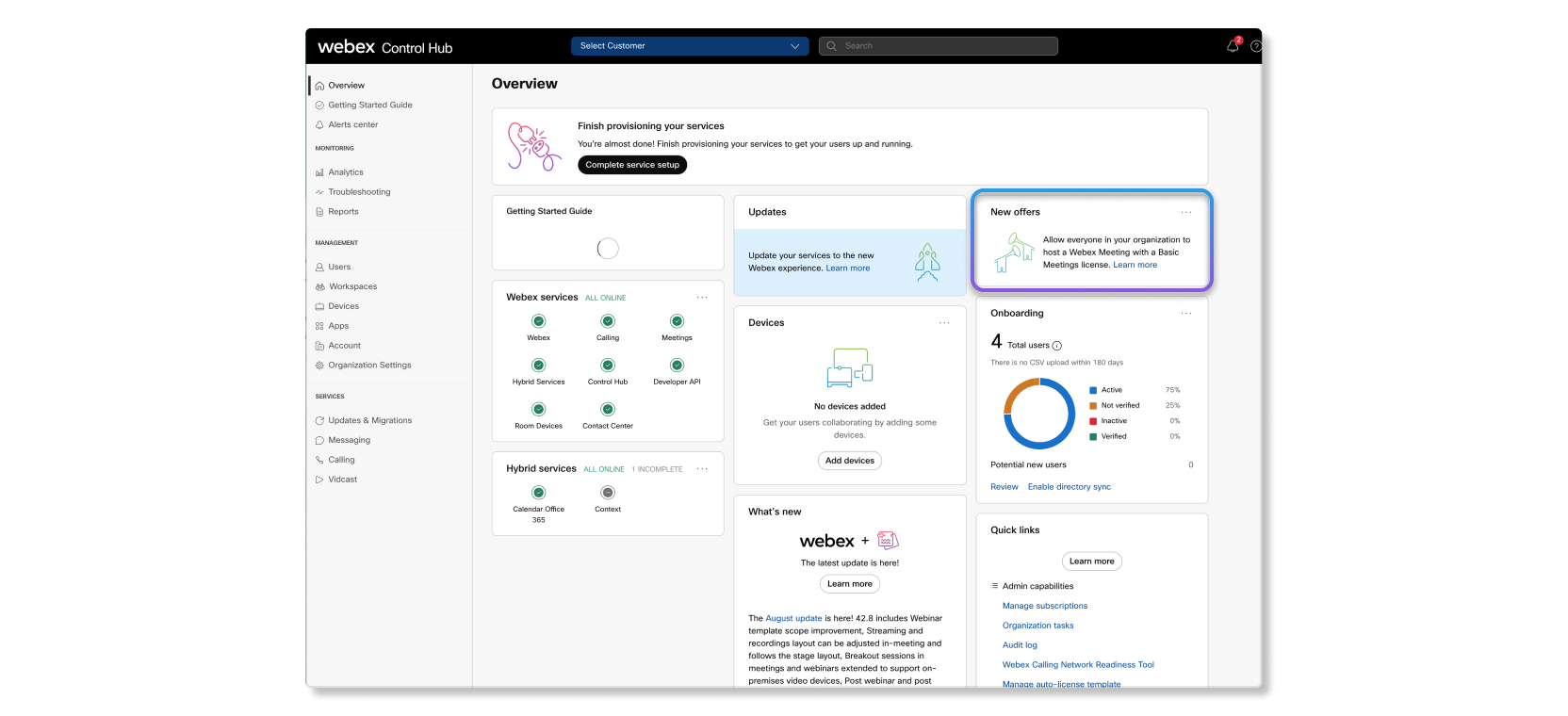Click the Review link in Onboarding
This screenshot has width=1568, height=716.
point(1004,487)
